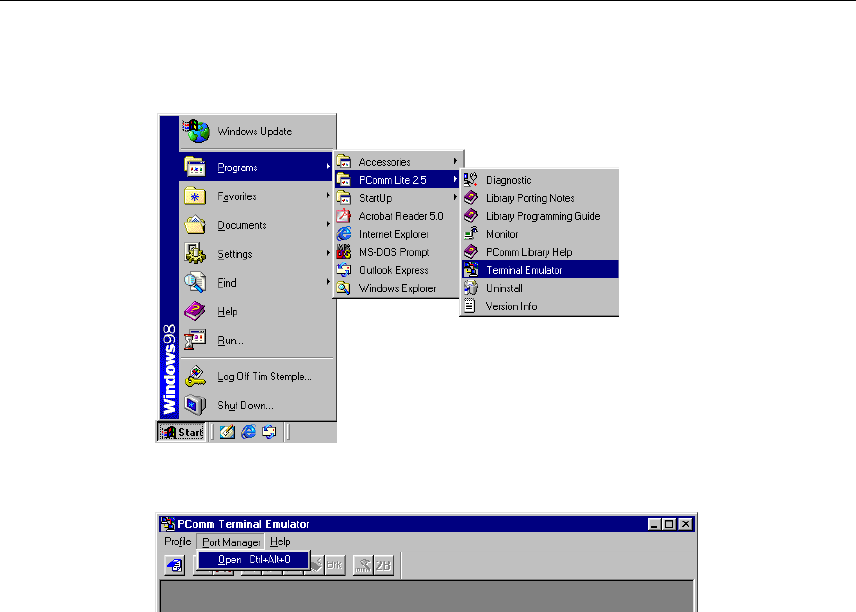Expand the Favorites submenu
Viewport: 856px width, 612px height.
257,196
